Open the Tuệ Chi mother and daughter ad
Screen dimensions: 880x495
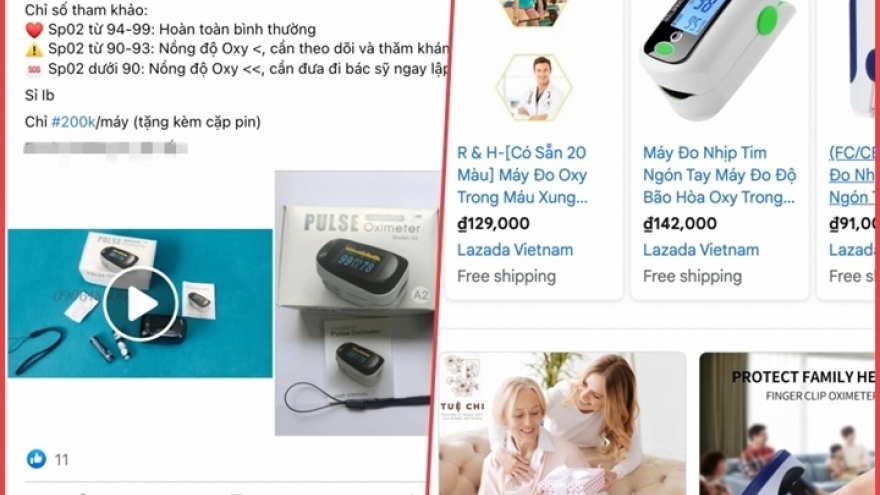point(562,423)
